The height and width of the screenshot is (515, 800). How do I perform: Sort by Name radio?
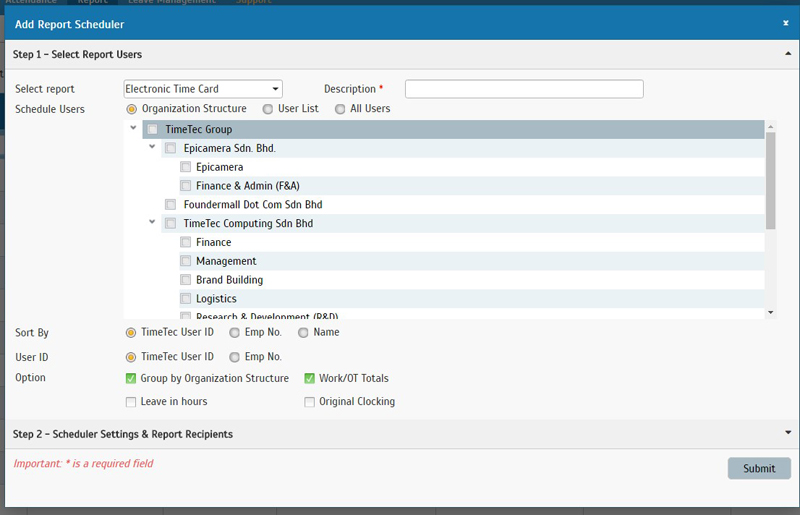point(303,333)
